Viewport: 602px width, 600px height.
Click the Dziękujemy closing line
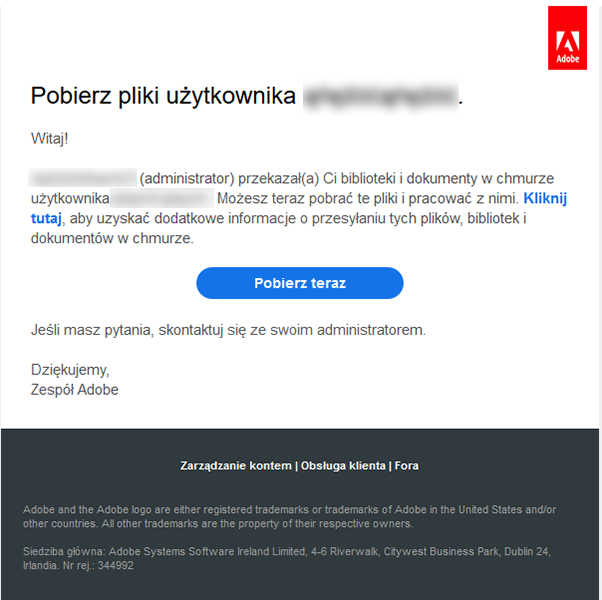pos(70,369)
